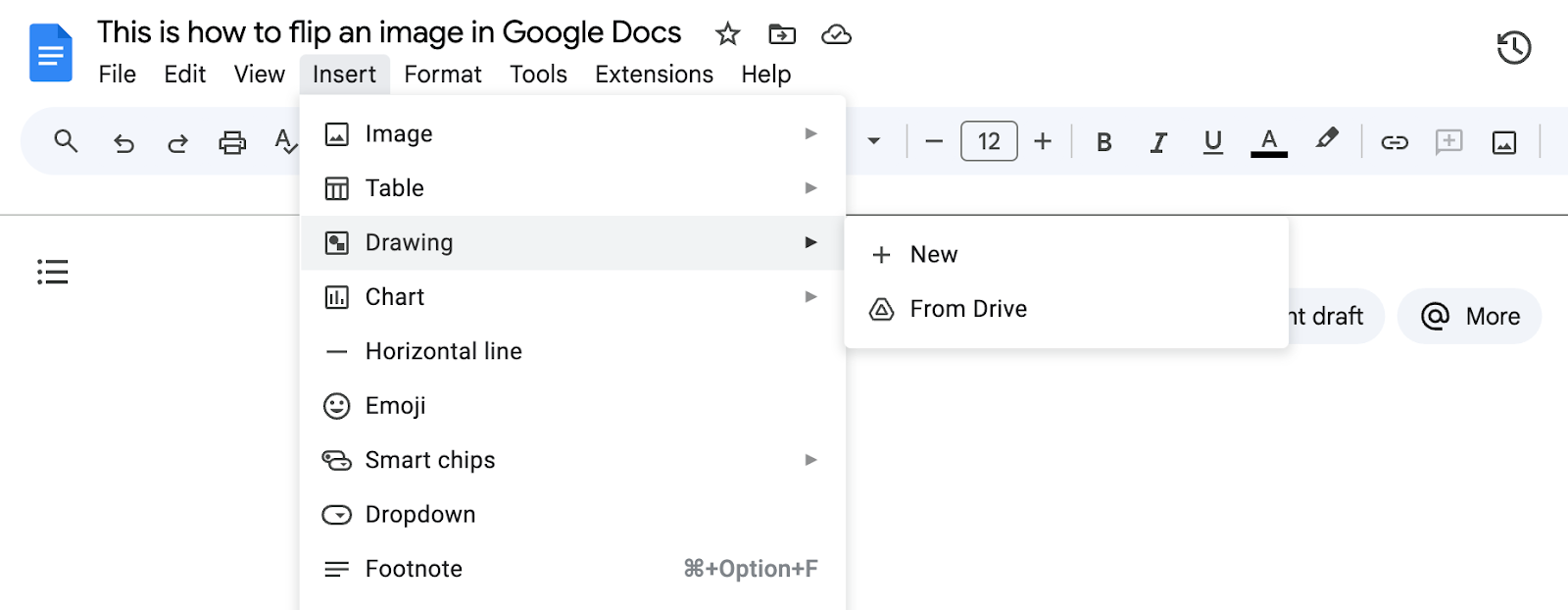Click the Table grid icon
The width and height of the screenshot is (1568, 610).
[336, 188]
